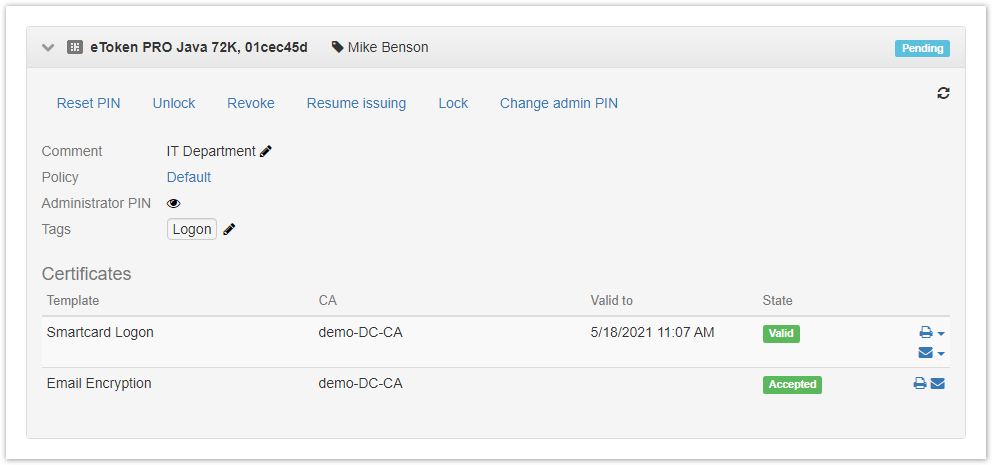
Task: Print the Smartcard Logon certificate
Action: (x=925, y=333)
